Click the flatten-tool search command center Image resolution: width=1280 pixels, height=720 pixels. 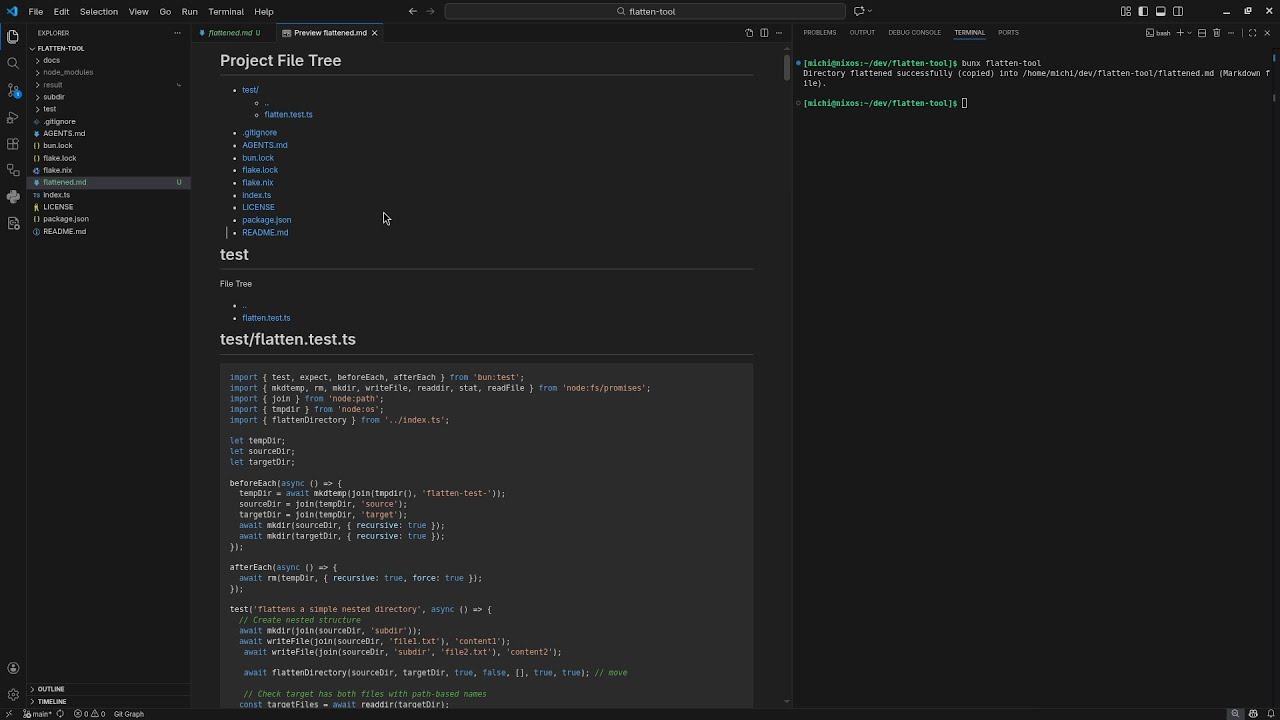coord(646,11)
